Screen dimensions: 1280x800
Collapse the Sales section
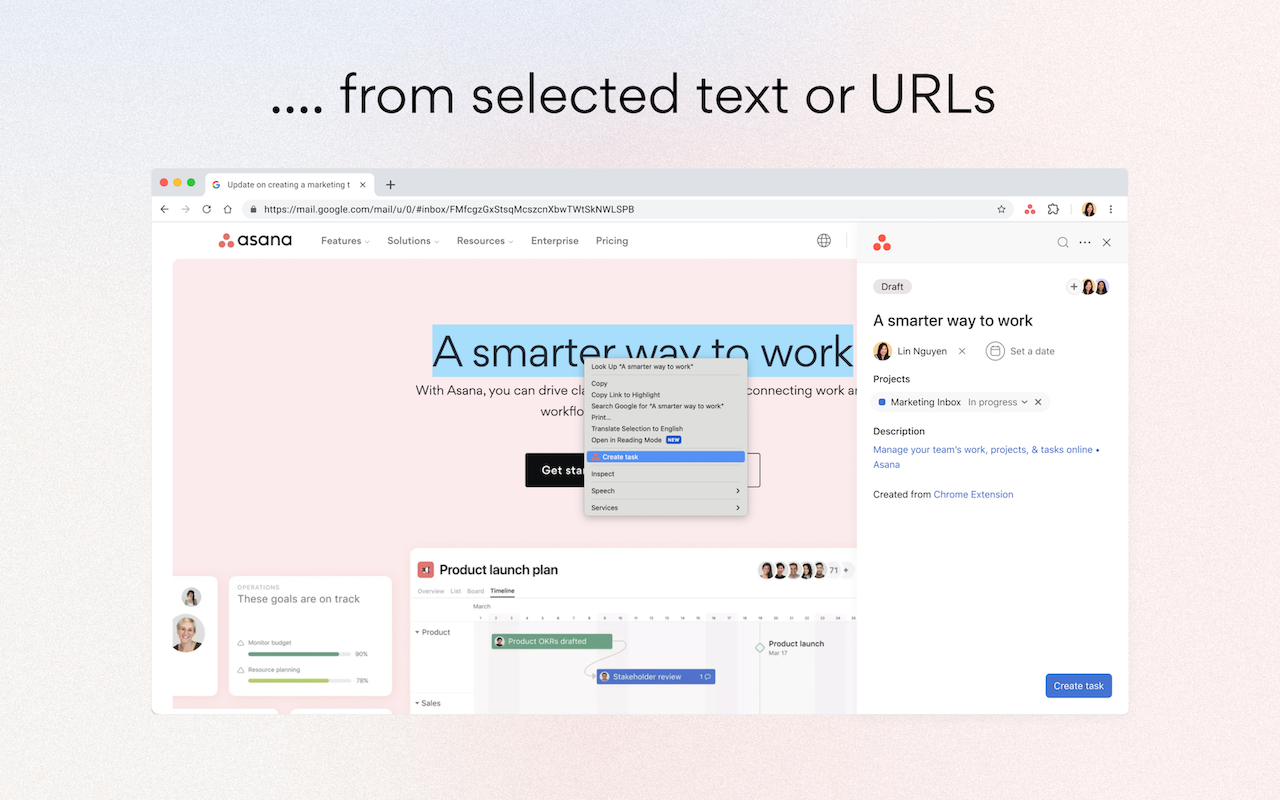point(417,704)
